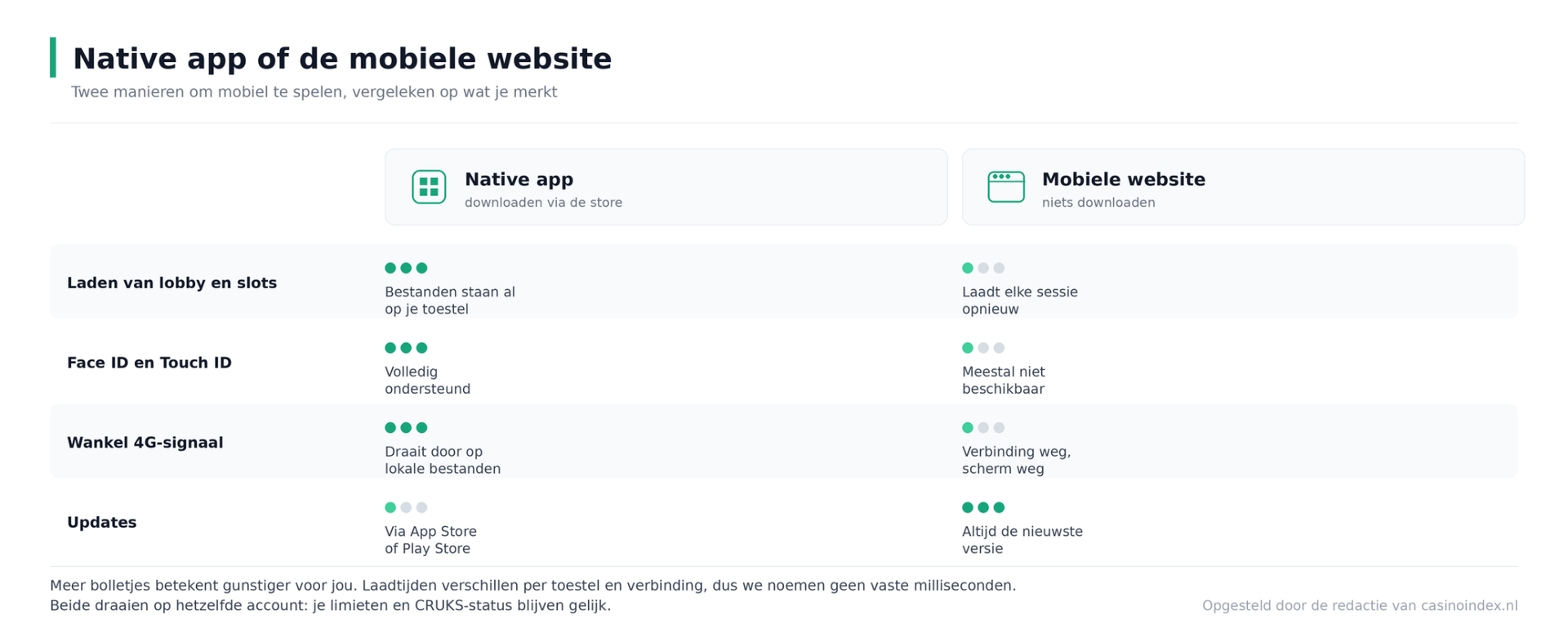1568x642 pixels.
Task: Click rating dots above 'Altijd de nieuwste'
Action: pyautogui.click(x=983, y=507)
